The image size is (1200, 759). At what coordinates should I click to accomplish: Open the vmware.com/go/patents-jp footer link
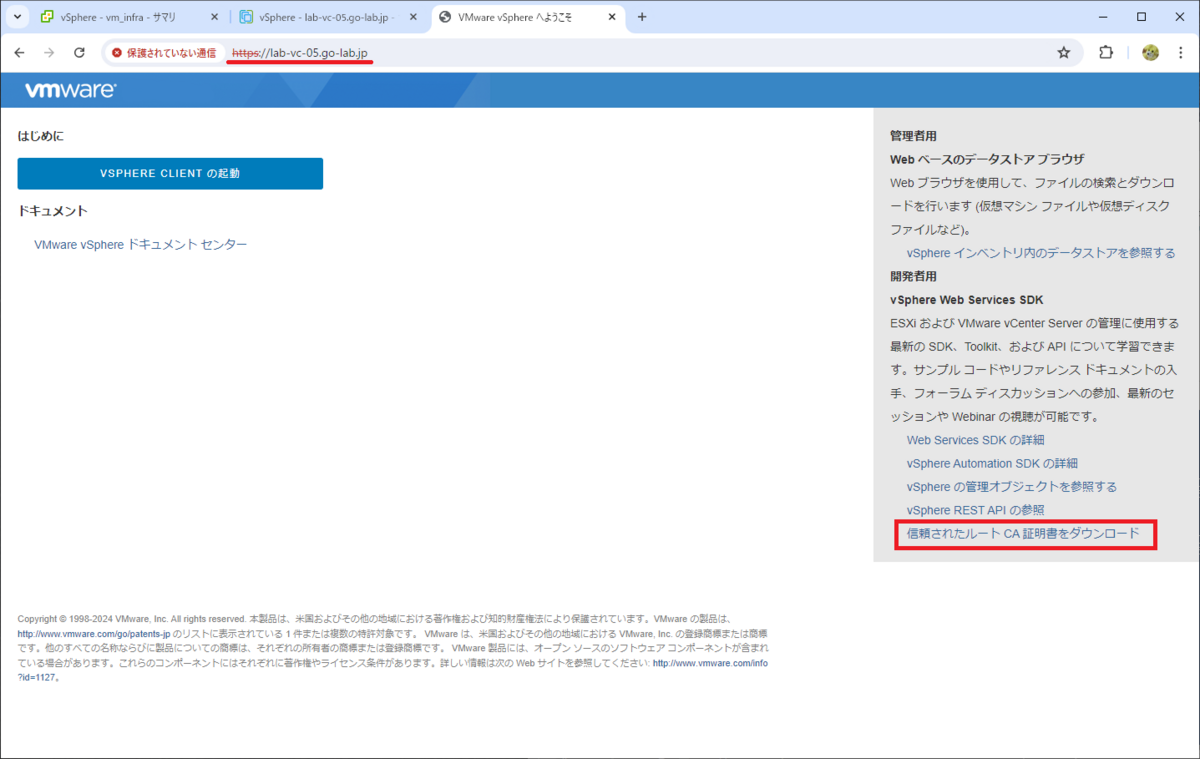pos(95,634)
